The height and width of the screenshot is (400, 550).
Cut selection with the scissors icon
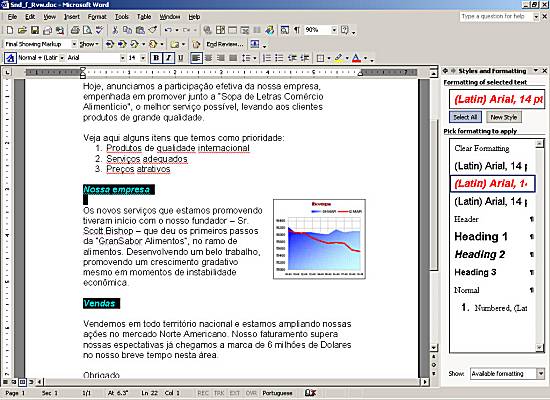[x=115, y=30]
